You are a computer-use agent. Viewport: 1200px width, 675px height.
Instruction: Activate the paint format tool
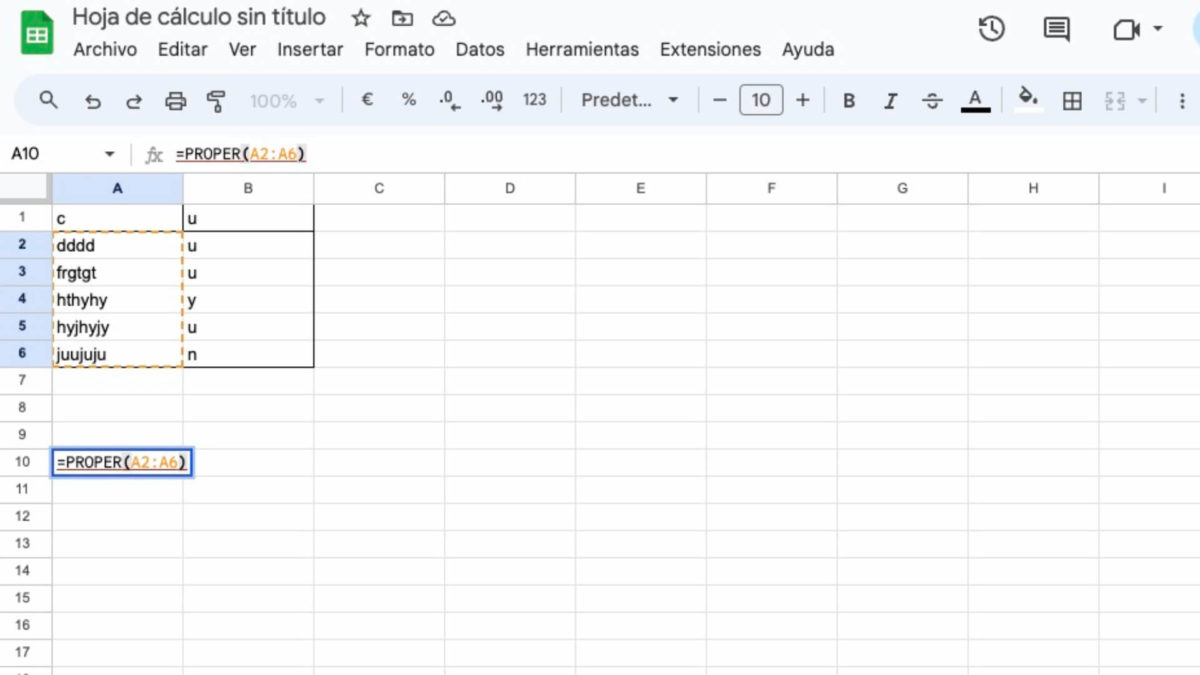coord(215,101)
